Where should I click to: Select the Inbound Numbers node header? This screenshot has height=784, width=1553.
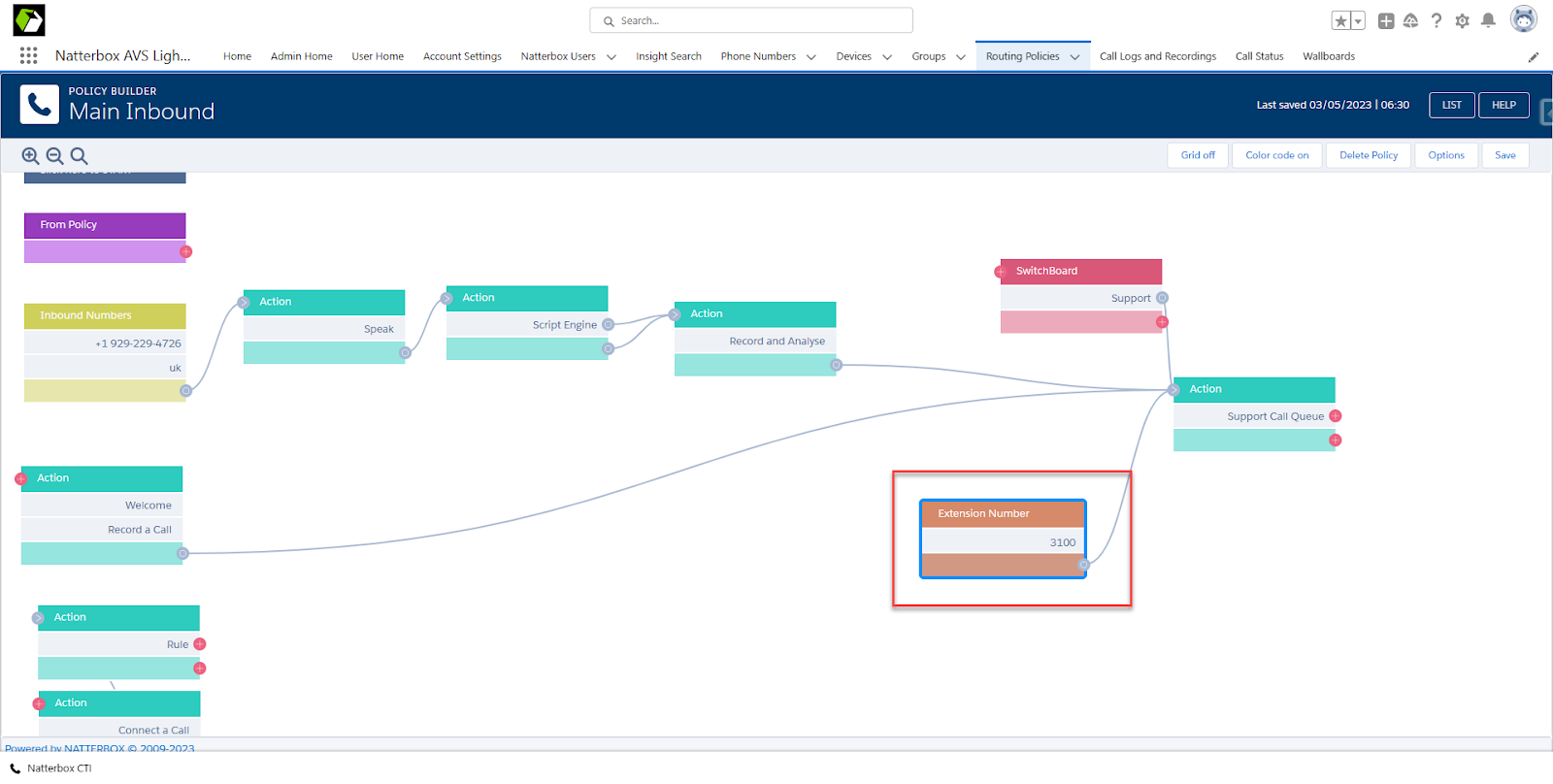tap(105, 315)
